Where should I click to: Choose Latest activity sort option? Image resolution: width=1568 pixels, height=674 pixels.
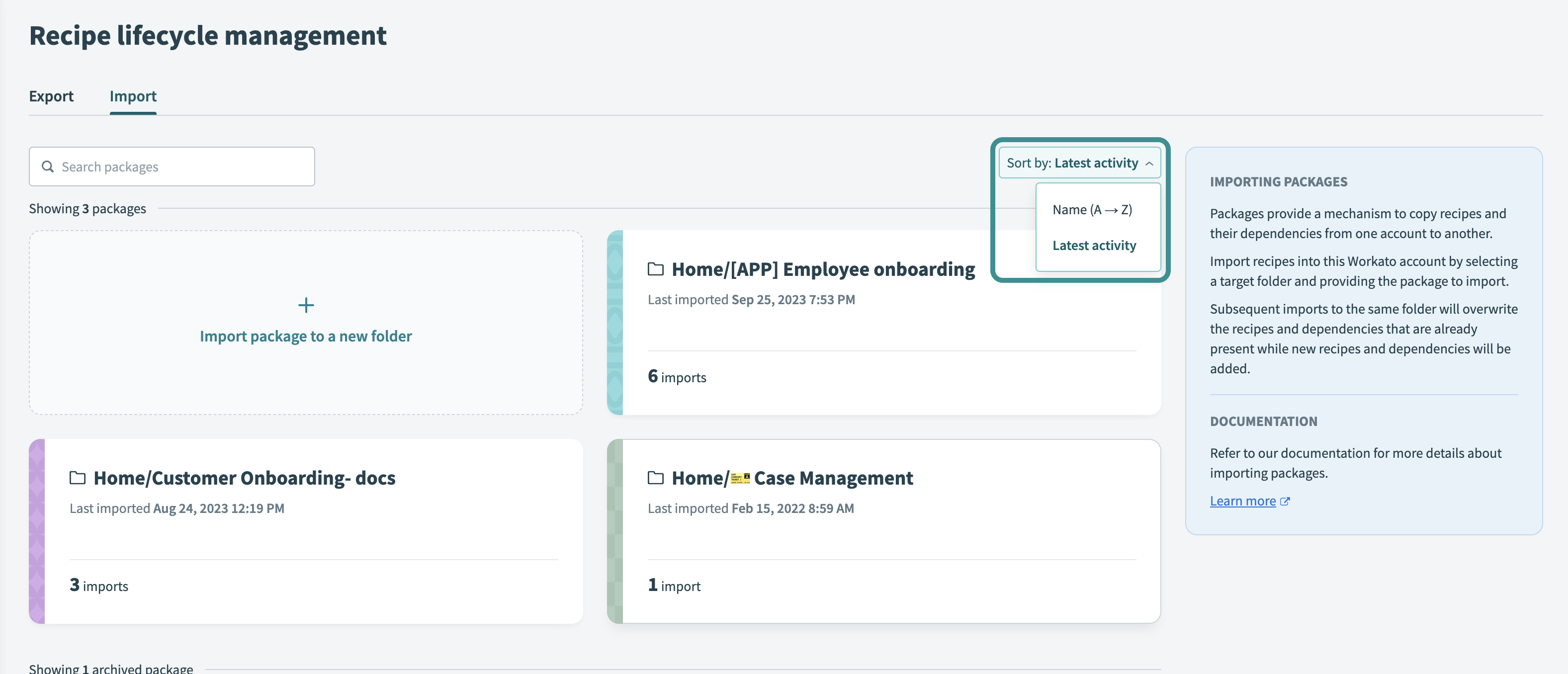click(x=1094, y=245)
